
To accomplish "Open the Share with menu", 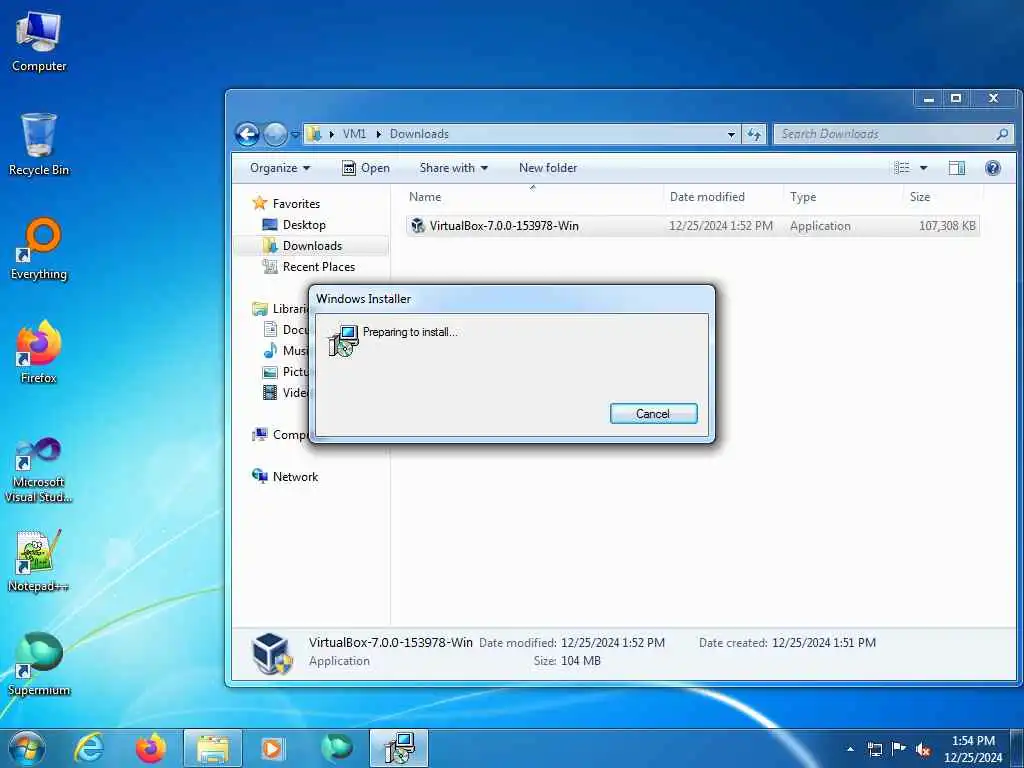I will [453, 168].
